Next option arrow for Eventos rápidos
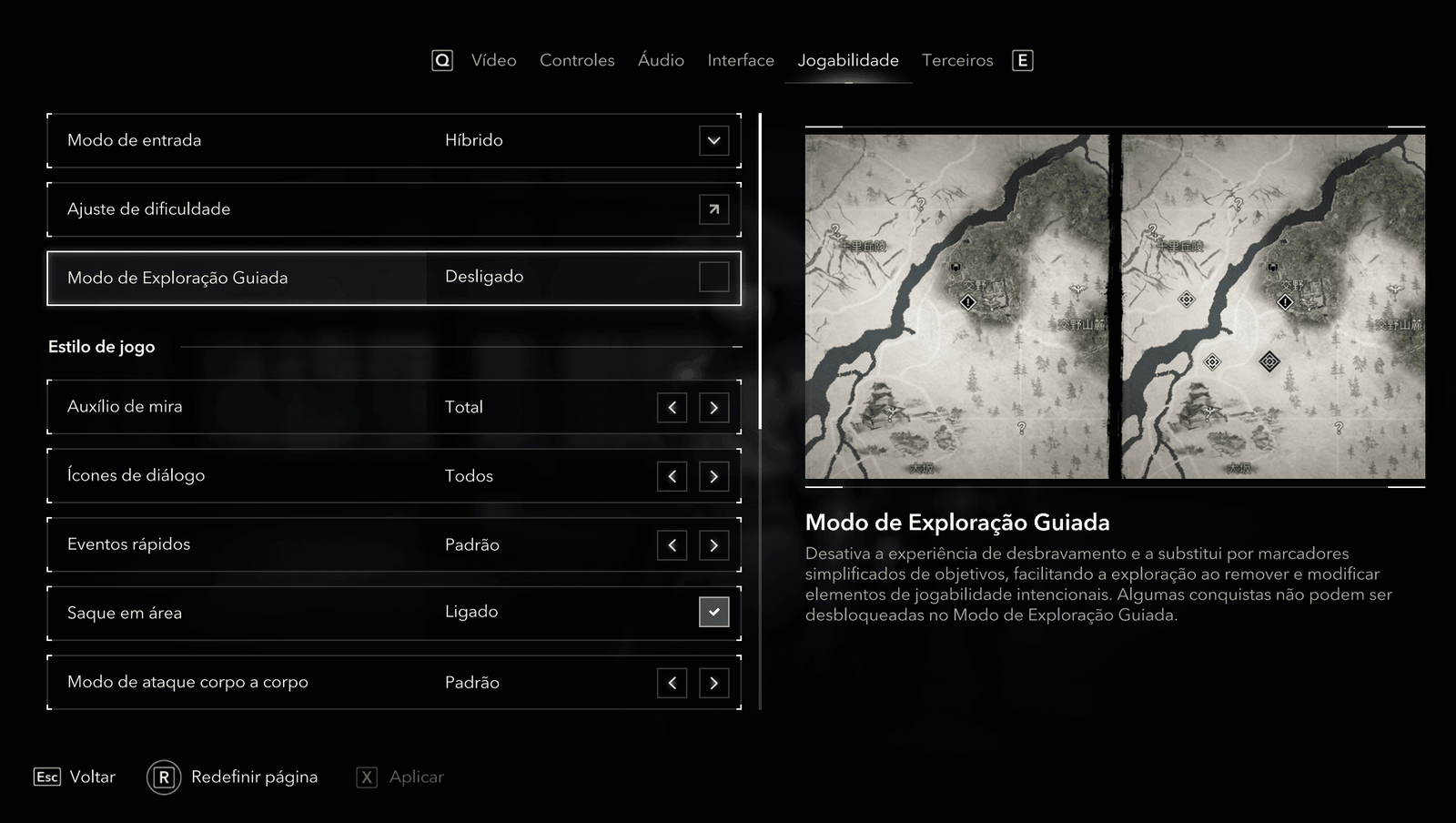 click(713, 545)
